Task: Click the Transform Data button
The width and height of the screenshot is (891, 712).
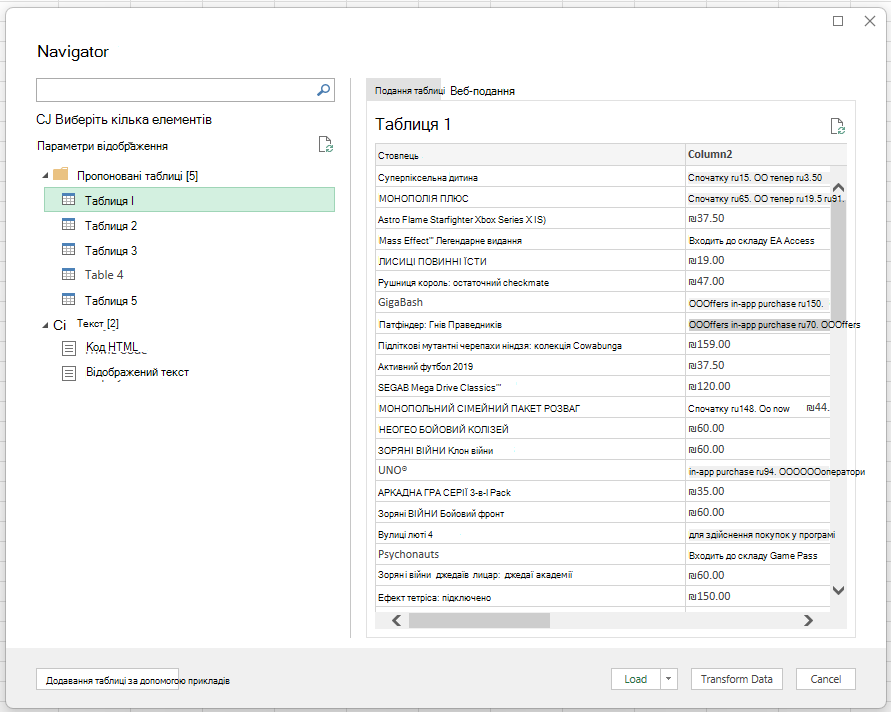Action: pyautogui.click(x=736, y=679)
